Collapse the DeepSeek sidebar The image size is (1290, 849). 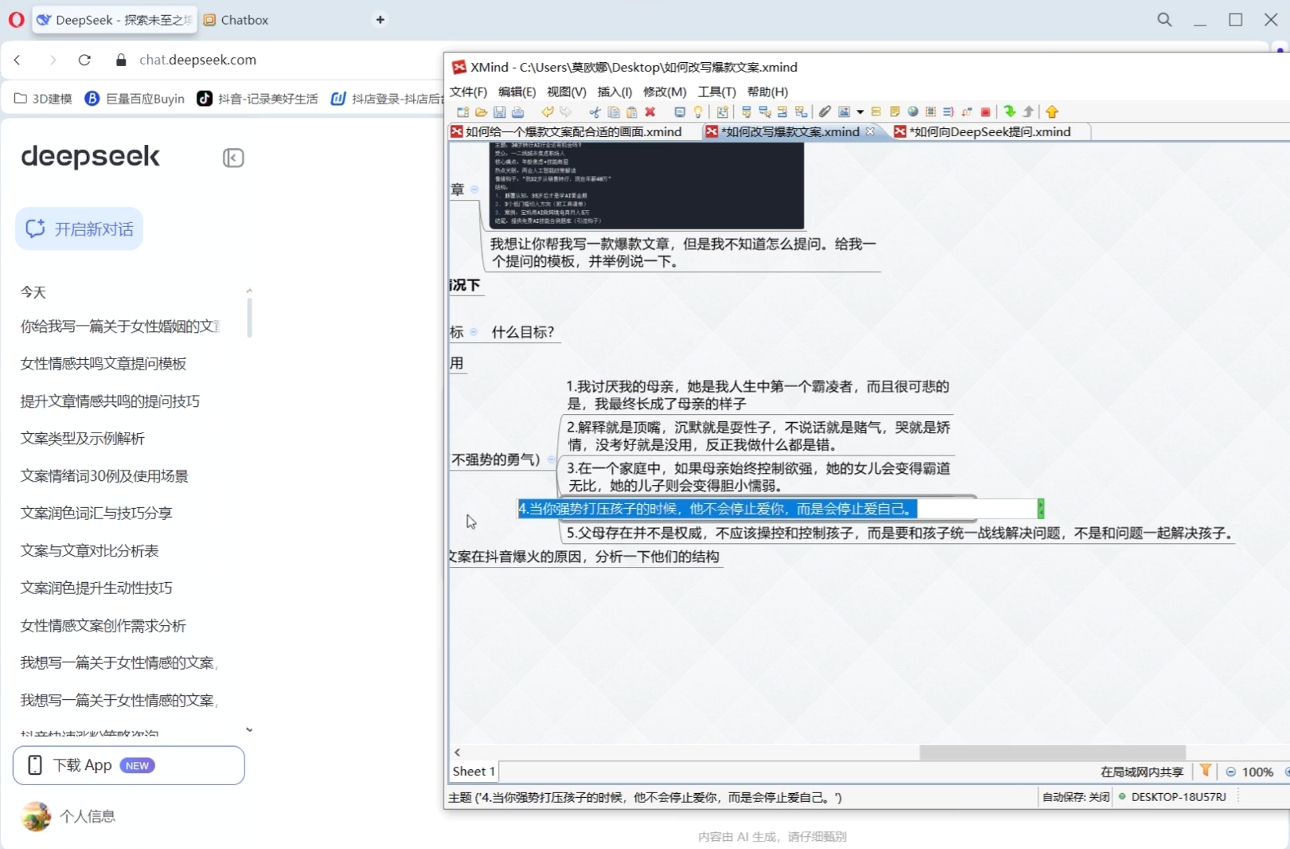click(x=233, y=158)
